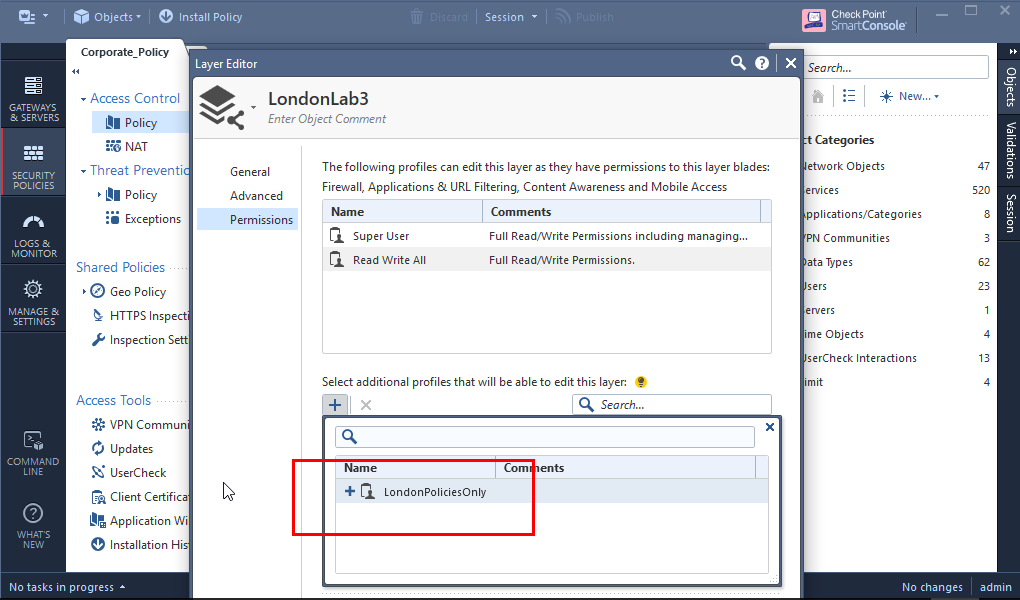Expand the No tasks in progress arrow
The height and width of the screenshot is (600, 1020).
point(122,587)
